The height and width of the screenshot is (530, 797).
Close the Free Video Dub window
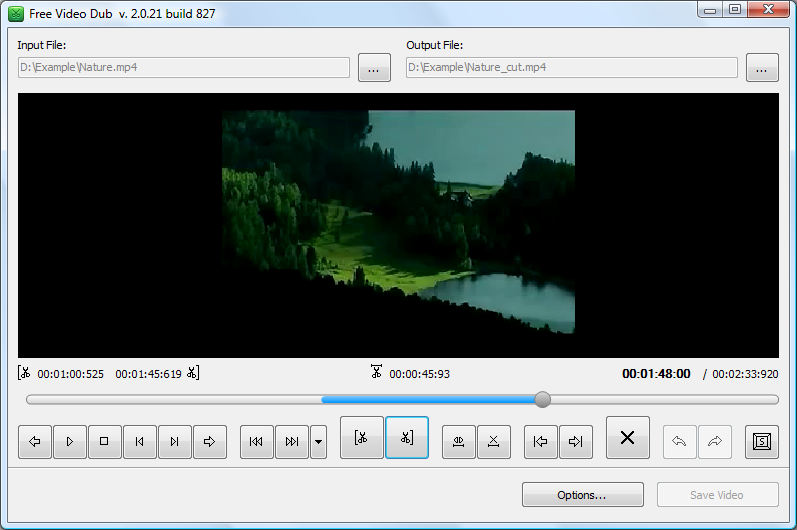tap(769, 10)
